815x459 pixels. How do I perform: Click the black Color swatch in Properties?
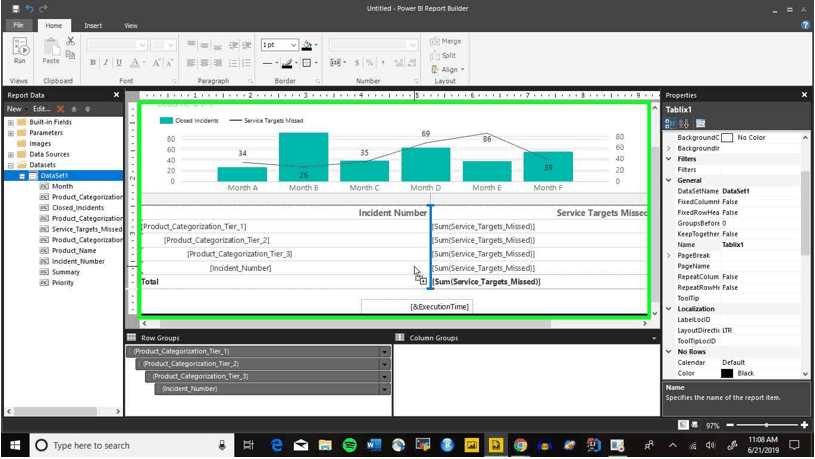pos(727,373)
